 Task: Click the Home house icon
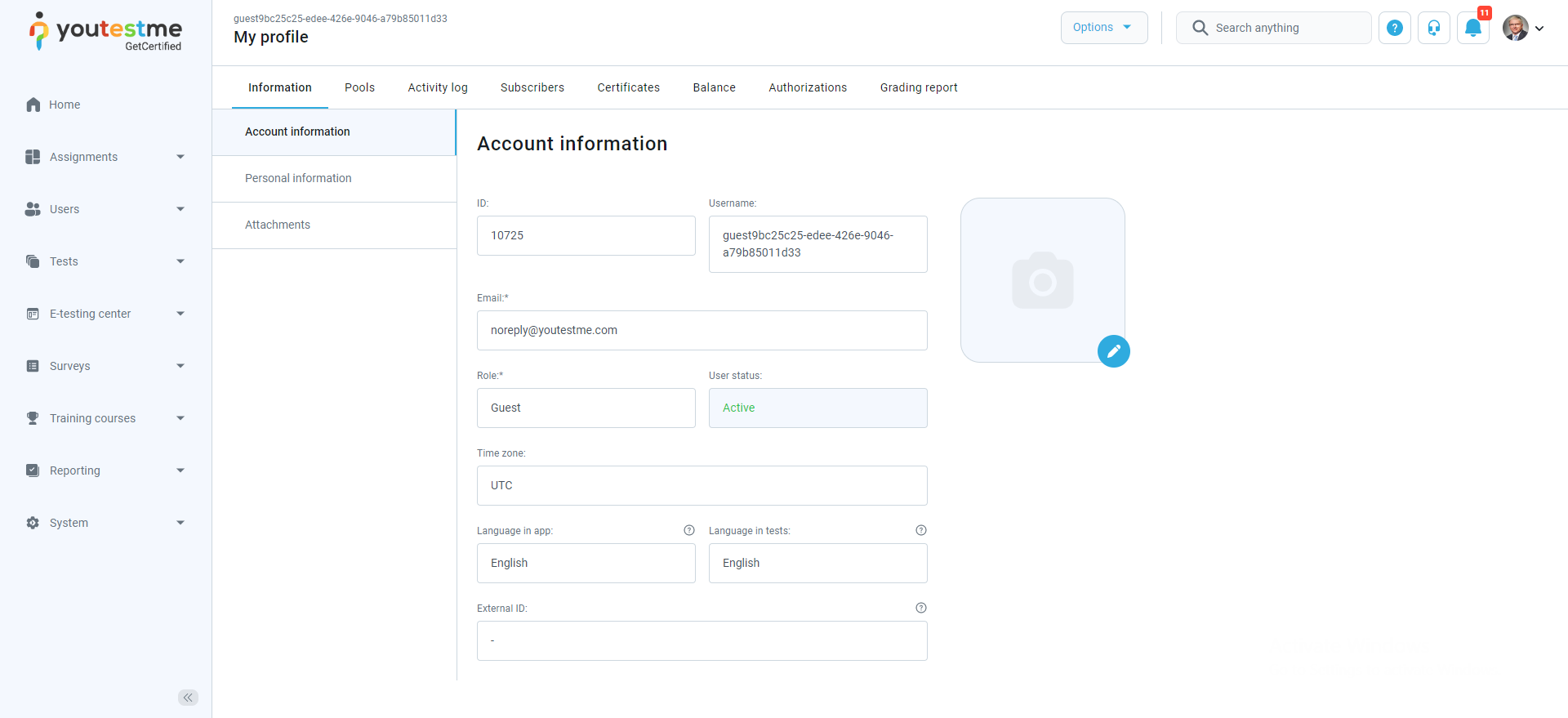33,105
